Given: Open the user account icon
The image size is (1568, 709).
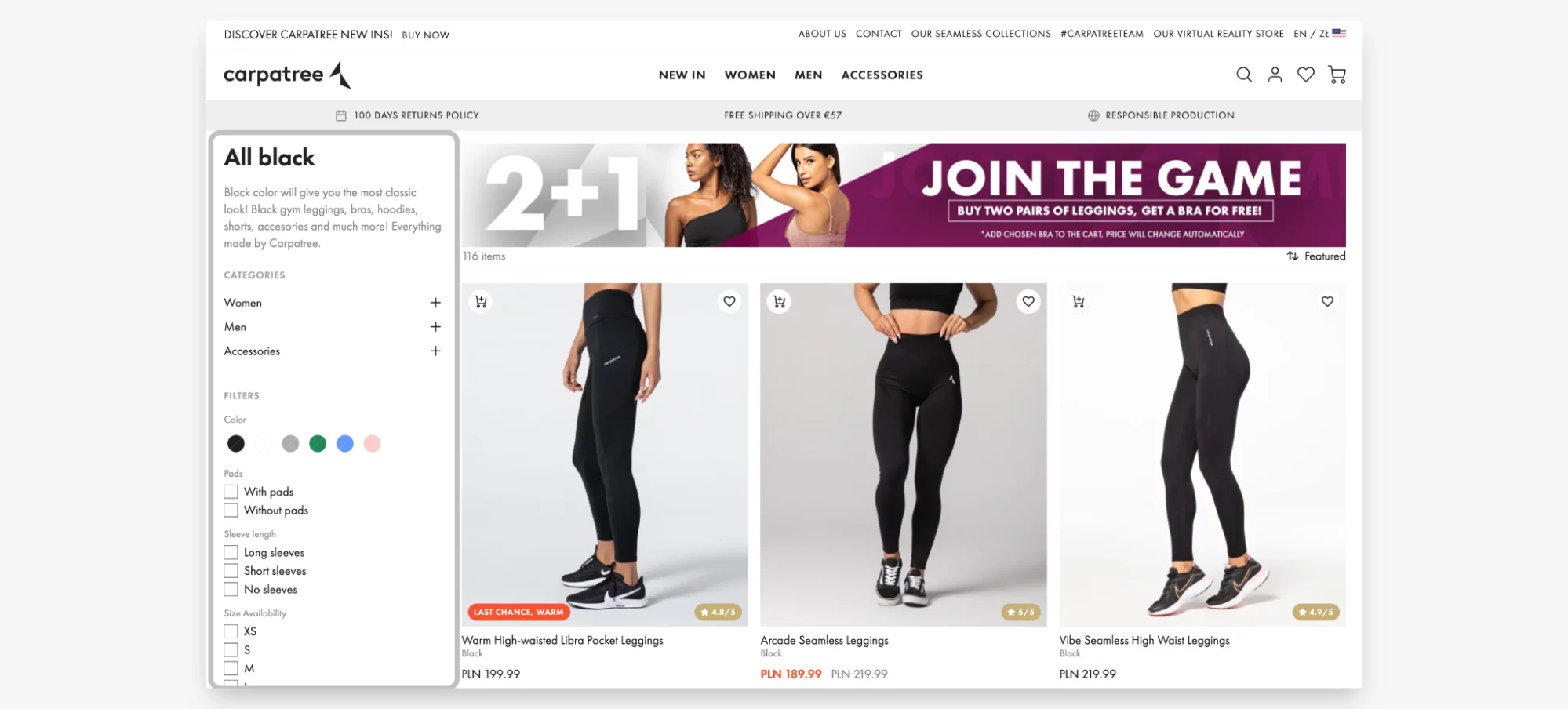Looking at the screenshot, I should (1275, 75).
